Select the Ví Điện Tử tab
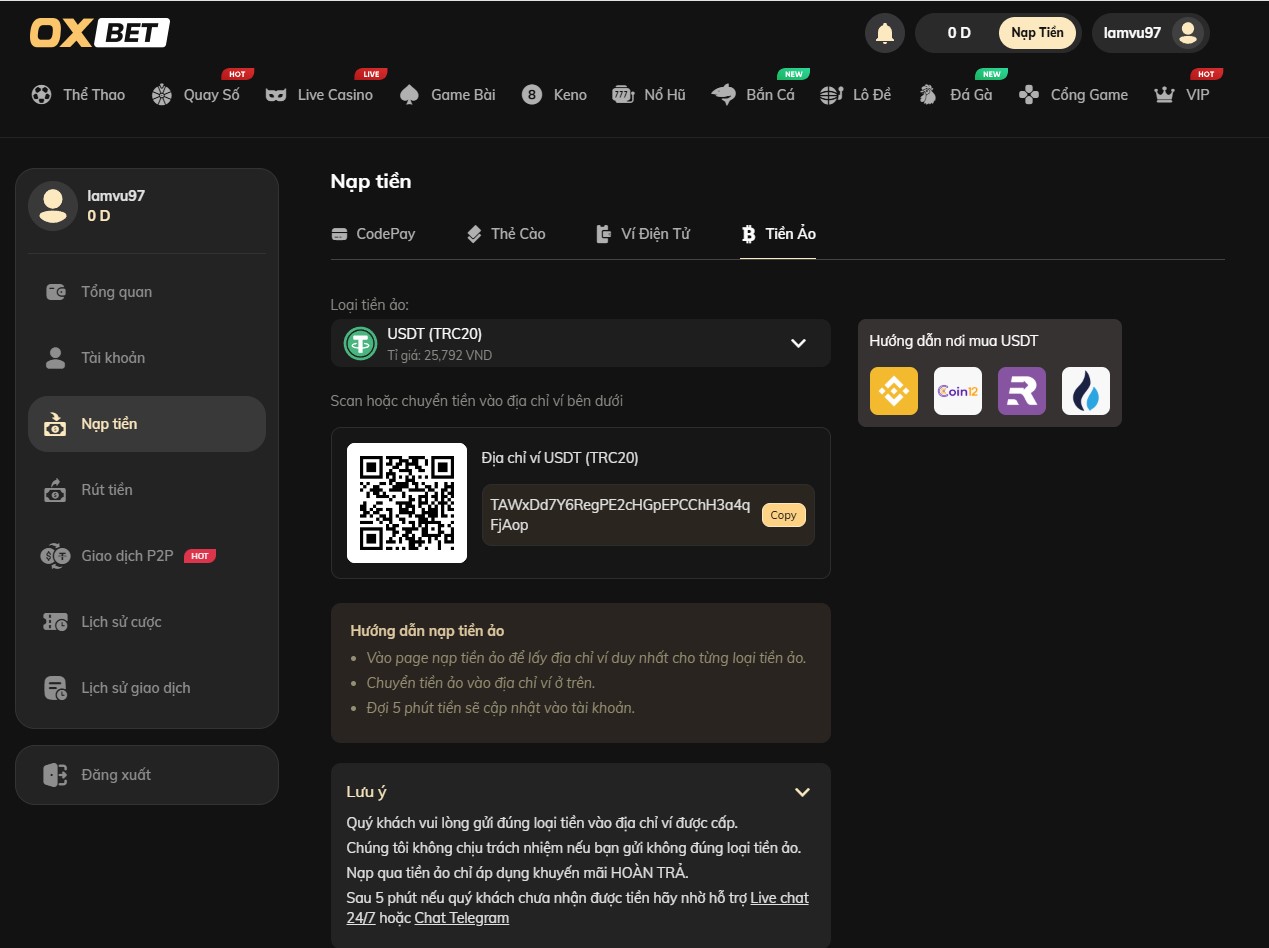 pyautogui.click(x=642, y=234)
